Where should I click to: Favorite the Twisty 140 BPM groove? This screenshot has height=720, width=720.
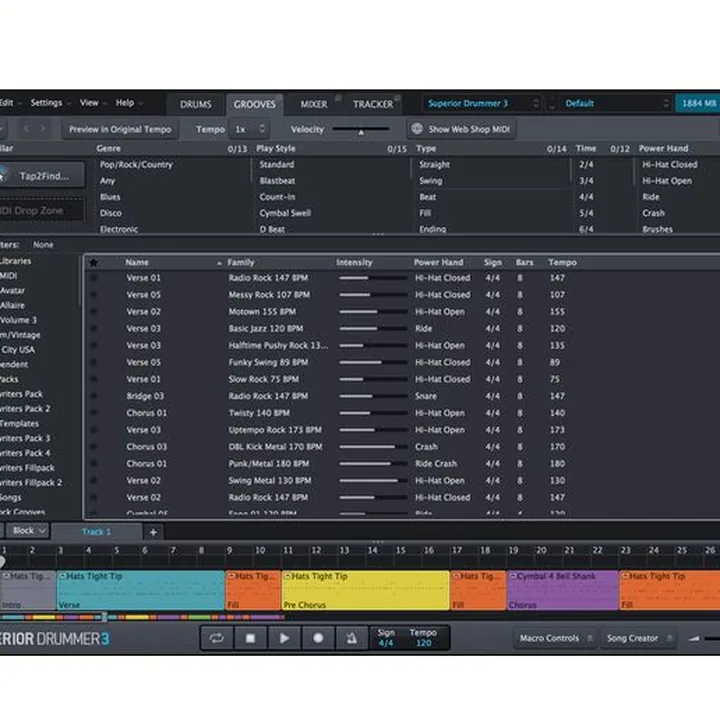click(x=93, y=413)
